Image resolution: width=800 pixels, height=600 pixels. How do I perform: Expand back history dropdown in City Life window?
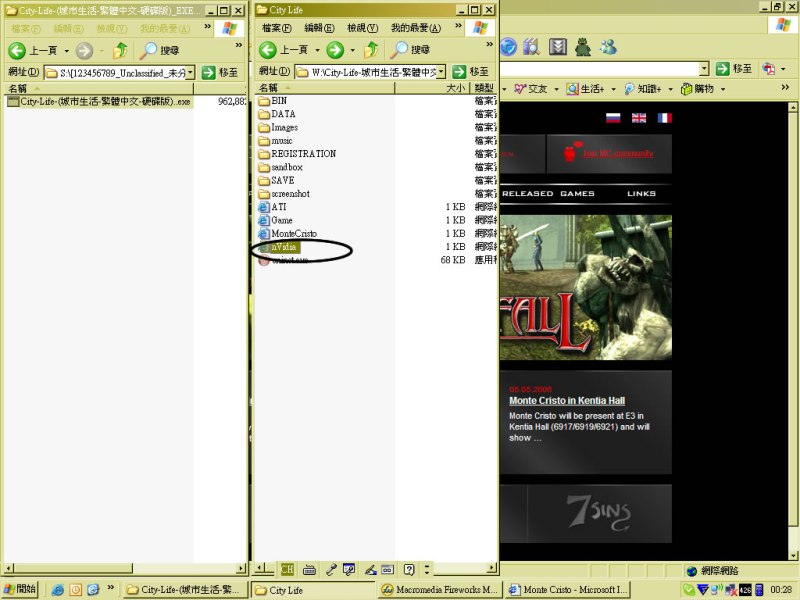click(317, 50)
